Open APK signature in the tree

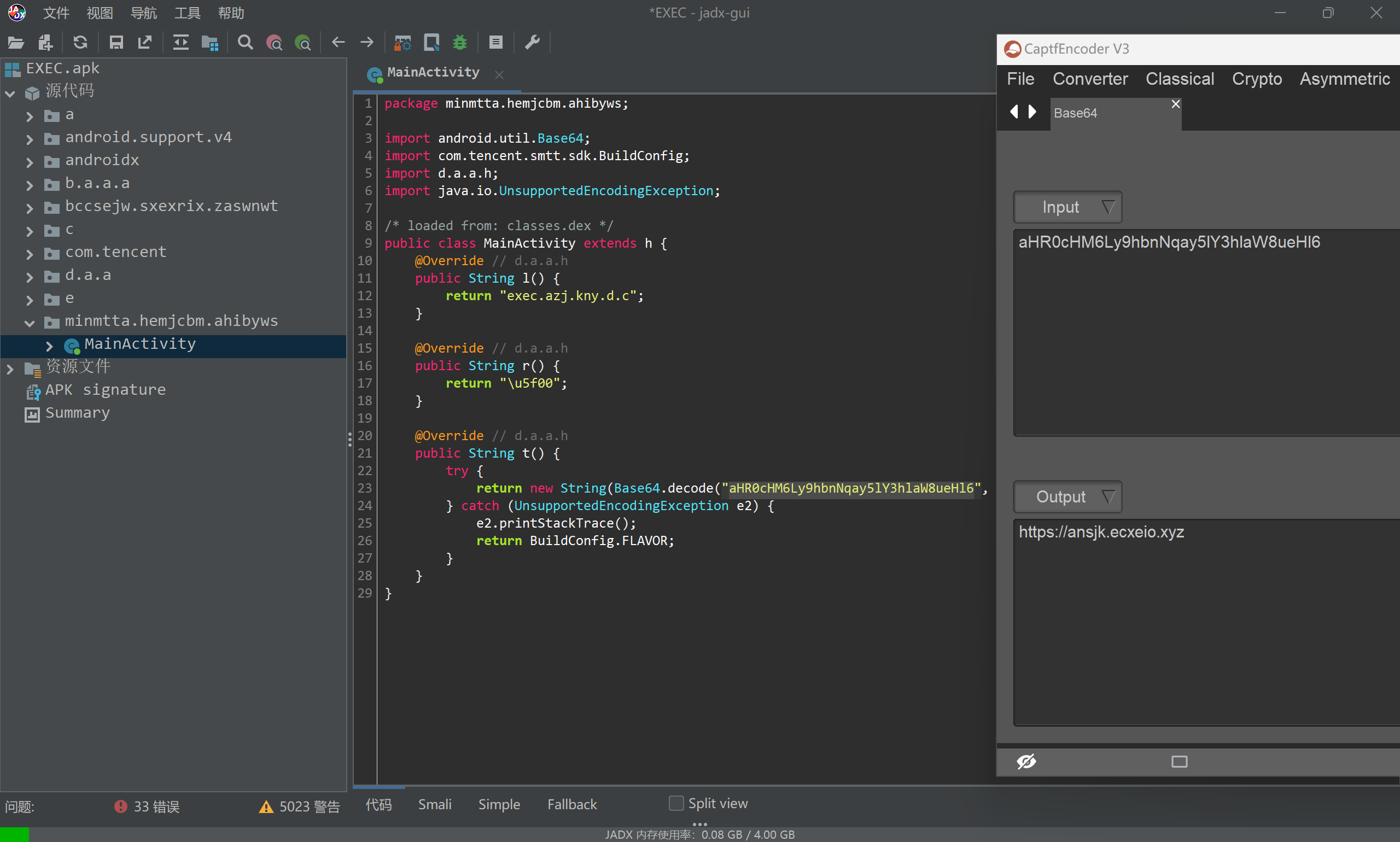coord(106,390)
